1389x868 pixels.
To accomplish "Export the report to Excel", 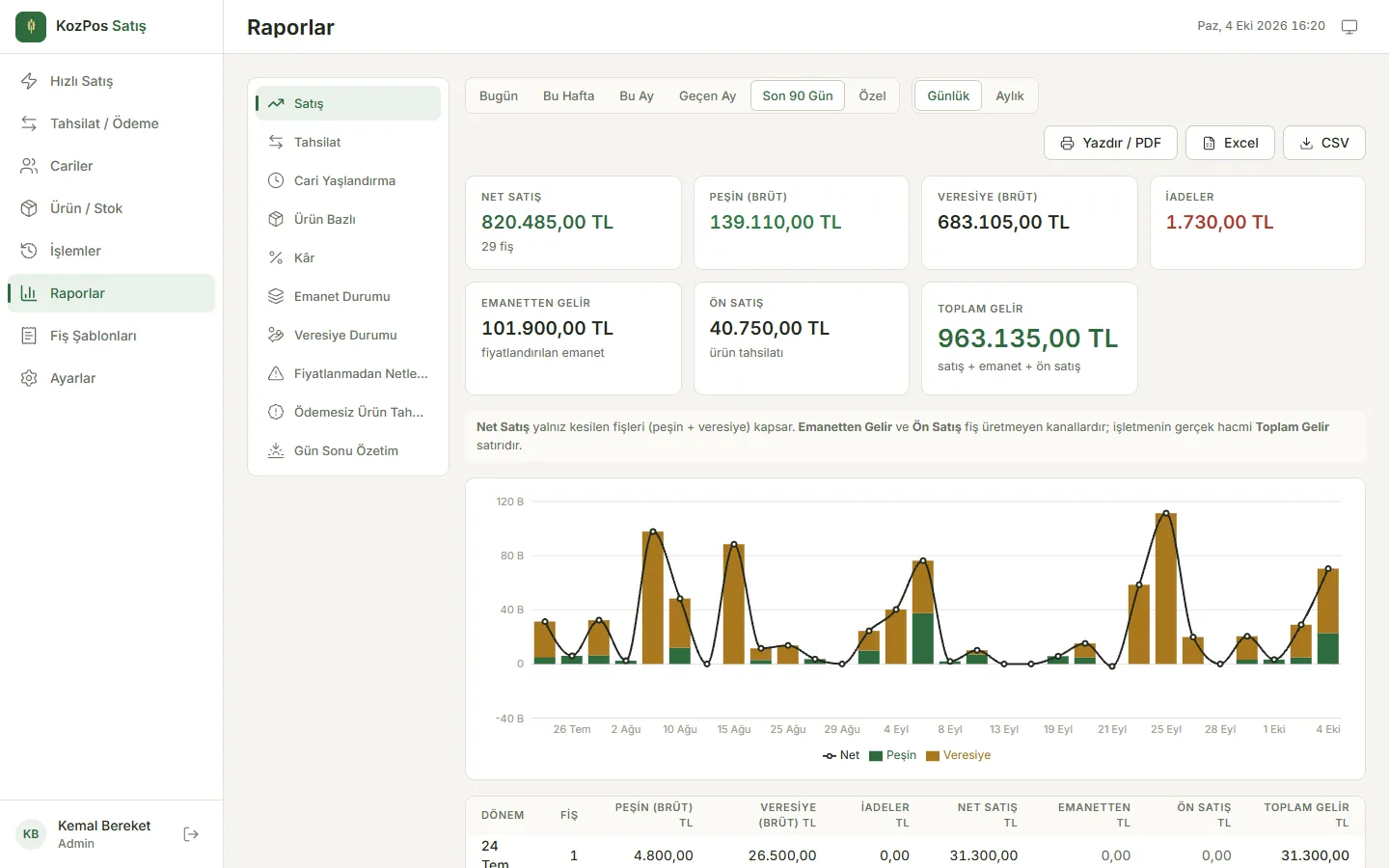I will [1230, 143].
